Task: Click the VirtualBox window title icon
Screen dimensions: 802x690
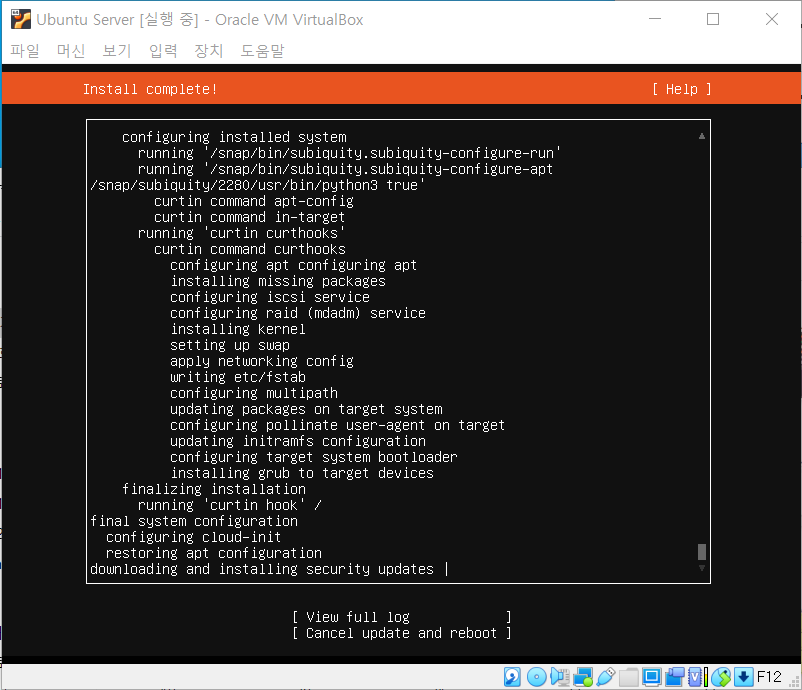Action: [21, 19]
